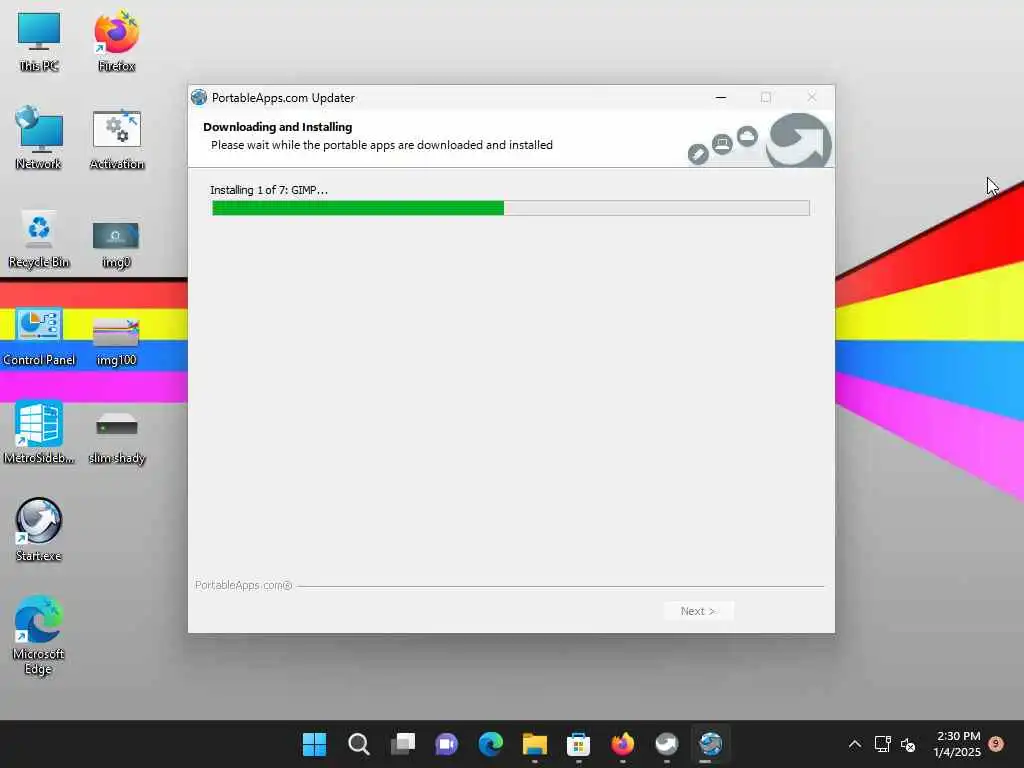The height and width of the screenshot is (768, 1024).
Task: Select the Control Panel desktop icon
Action: click(x=39, y=337)
